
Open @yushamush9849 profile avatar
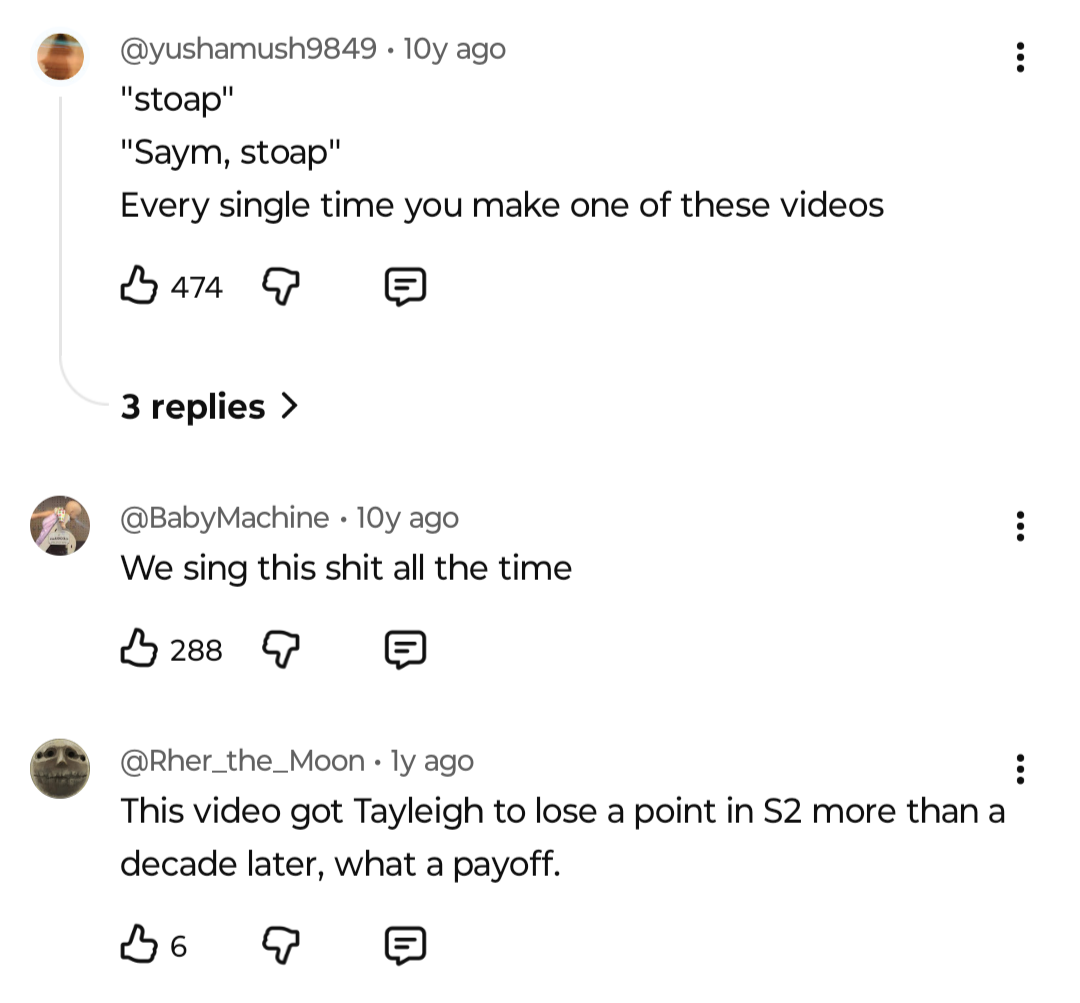(x=61, y=56)
